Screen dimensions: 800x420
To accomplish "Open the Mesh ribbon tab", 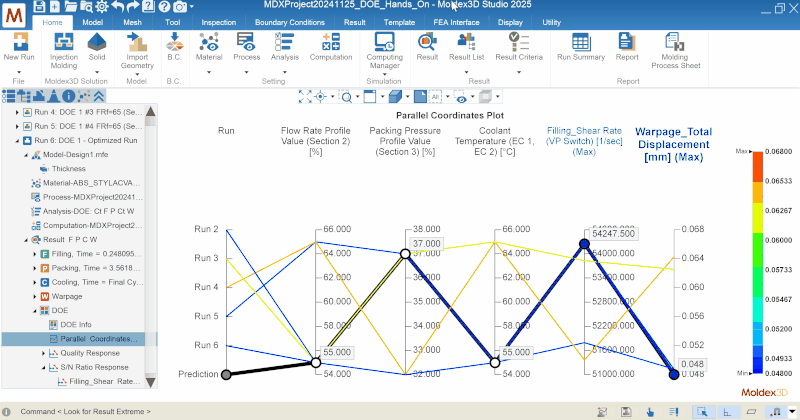I will (x=132, y=22).
